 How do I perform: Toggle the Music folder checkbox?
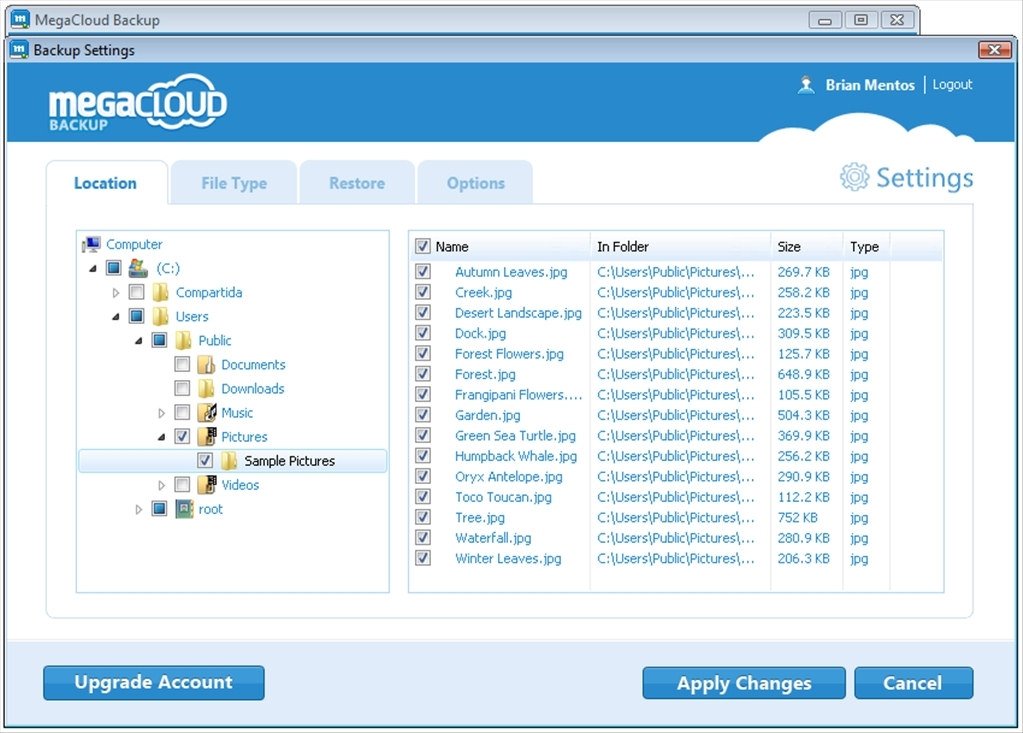tap(182, 412)
